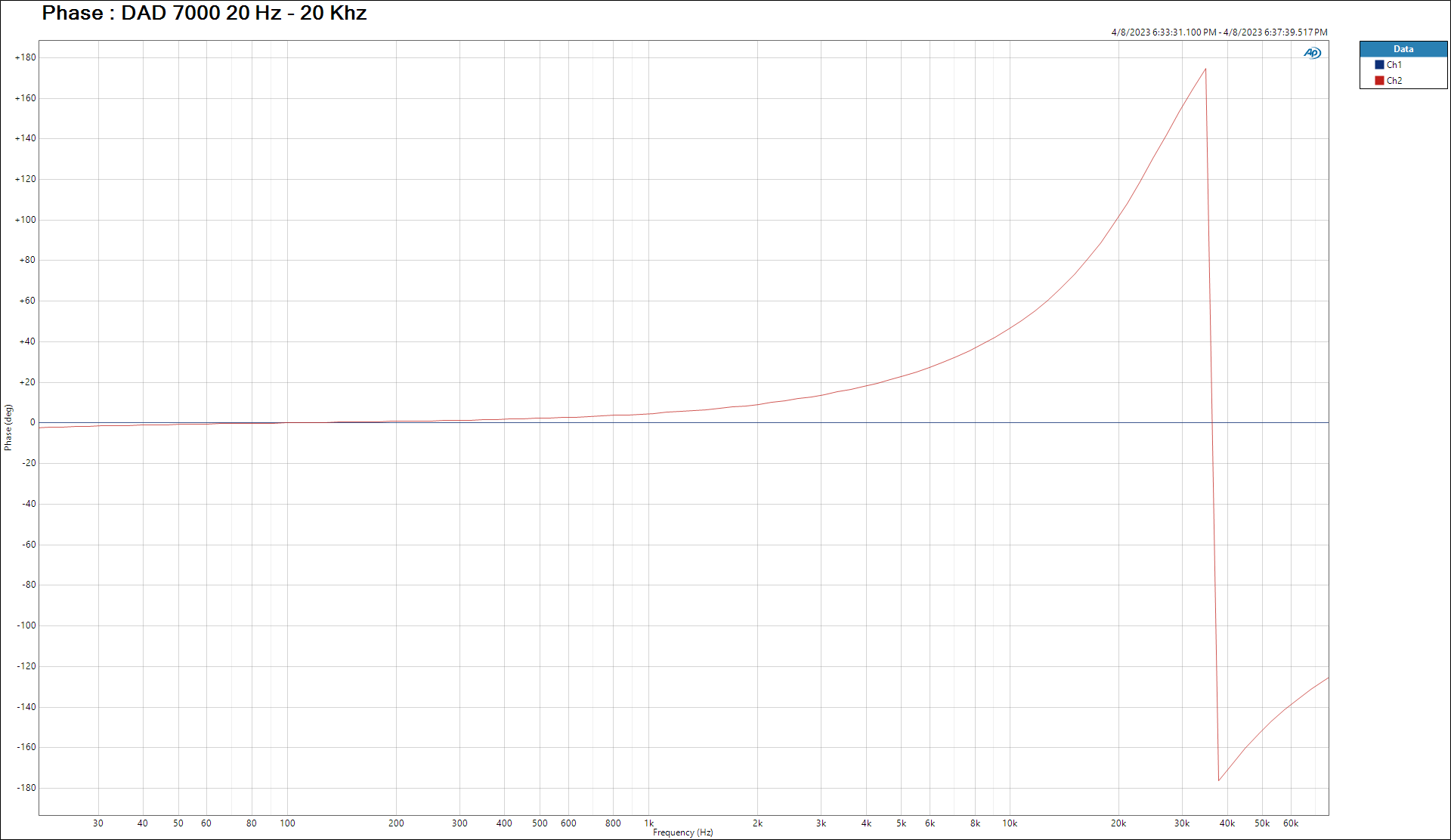Click the graph title 'Phase : DAD 7000'

[204, 13]
